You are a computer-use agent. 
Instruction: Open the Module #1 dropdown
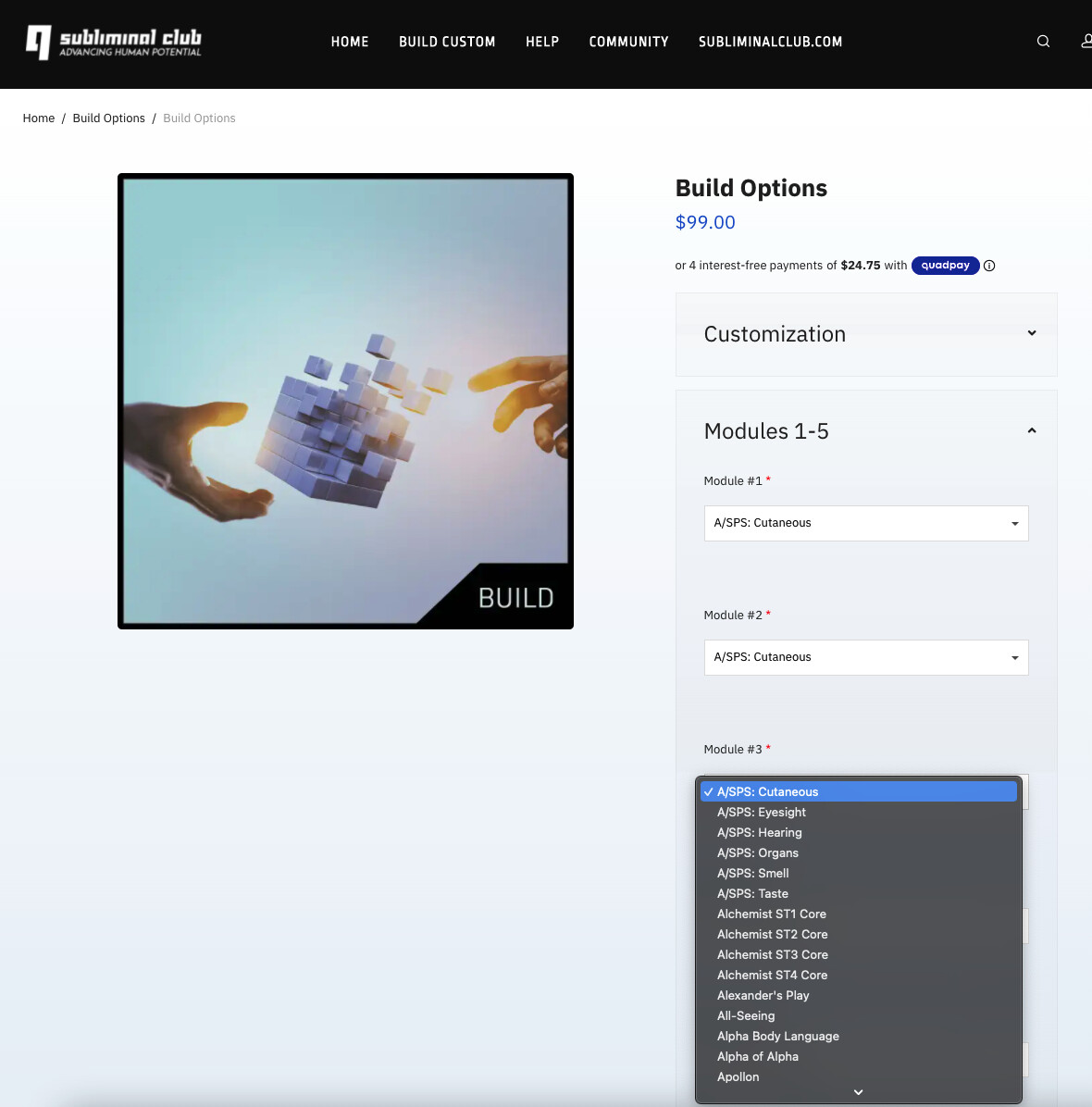(x=866, y=523)
